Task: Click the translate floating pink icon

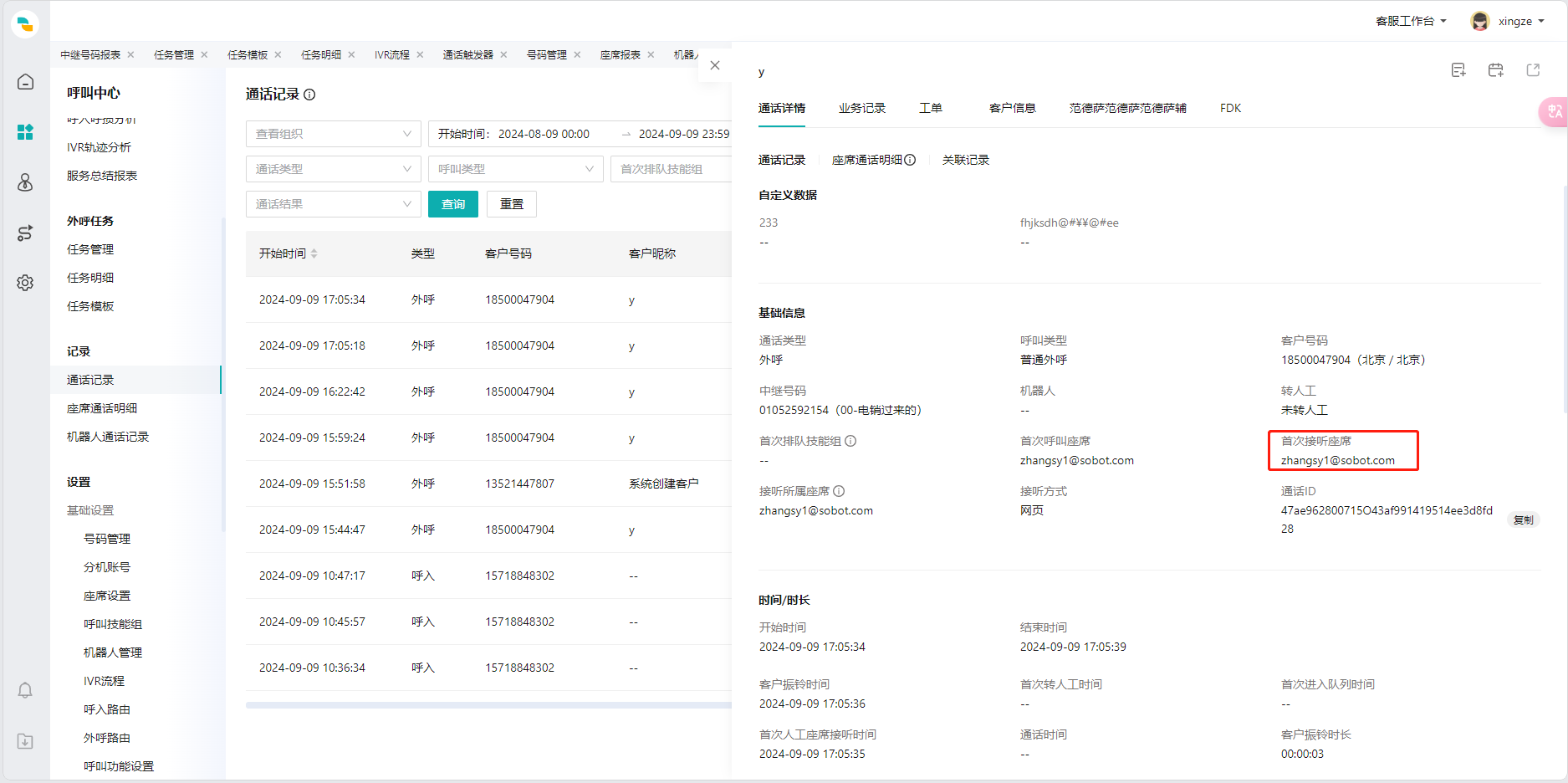Action: click(x=1553, y=111)
